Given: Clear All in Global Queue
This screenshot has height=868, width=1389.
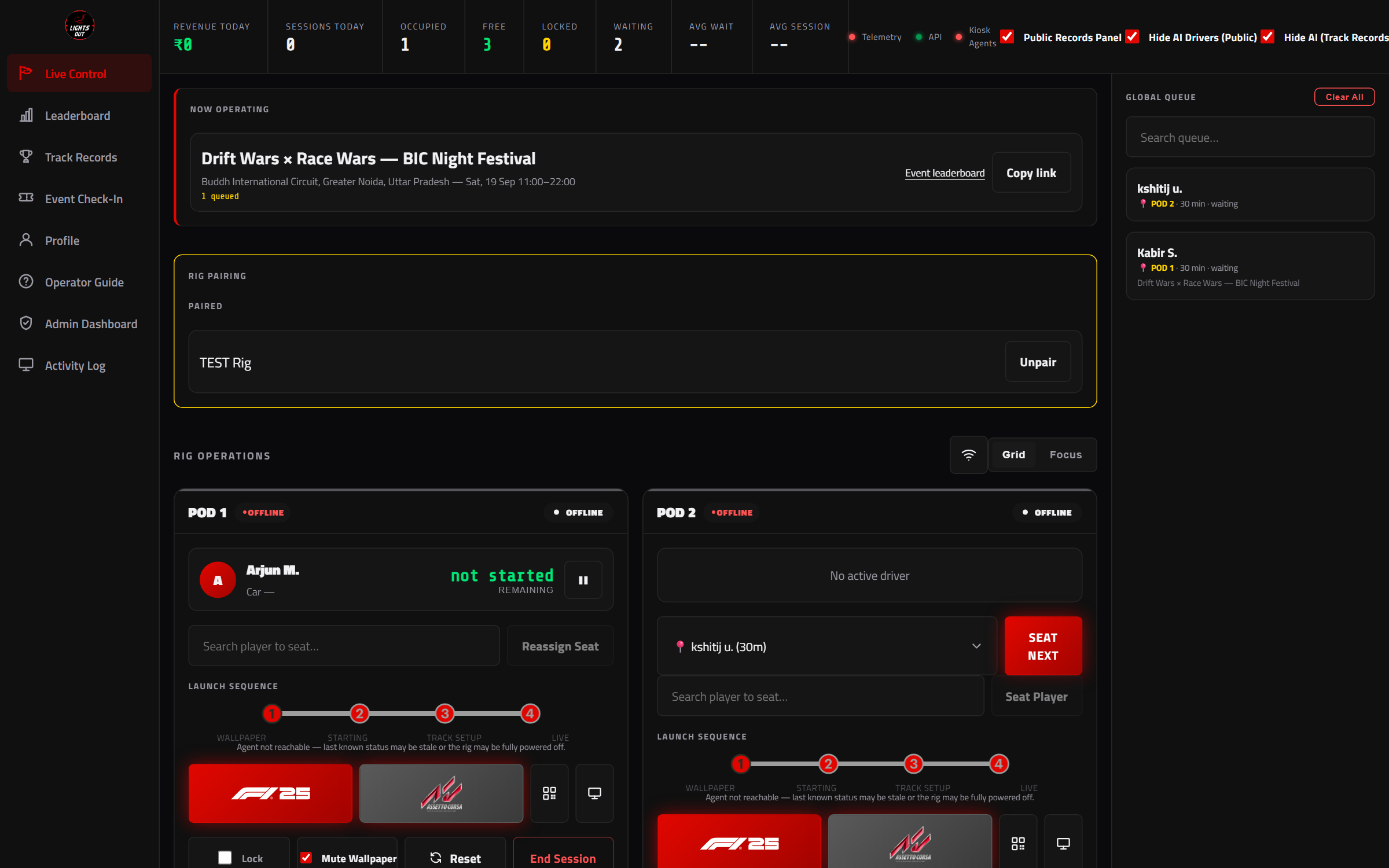Looking at the screenshot, I should point(1344,97).
